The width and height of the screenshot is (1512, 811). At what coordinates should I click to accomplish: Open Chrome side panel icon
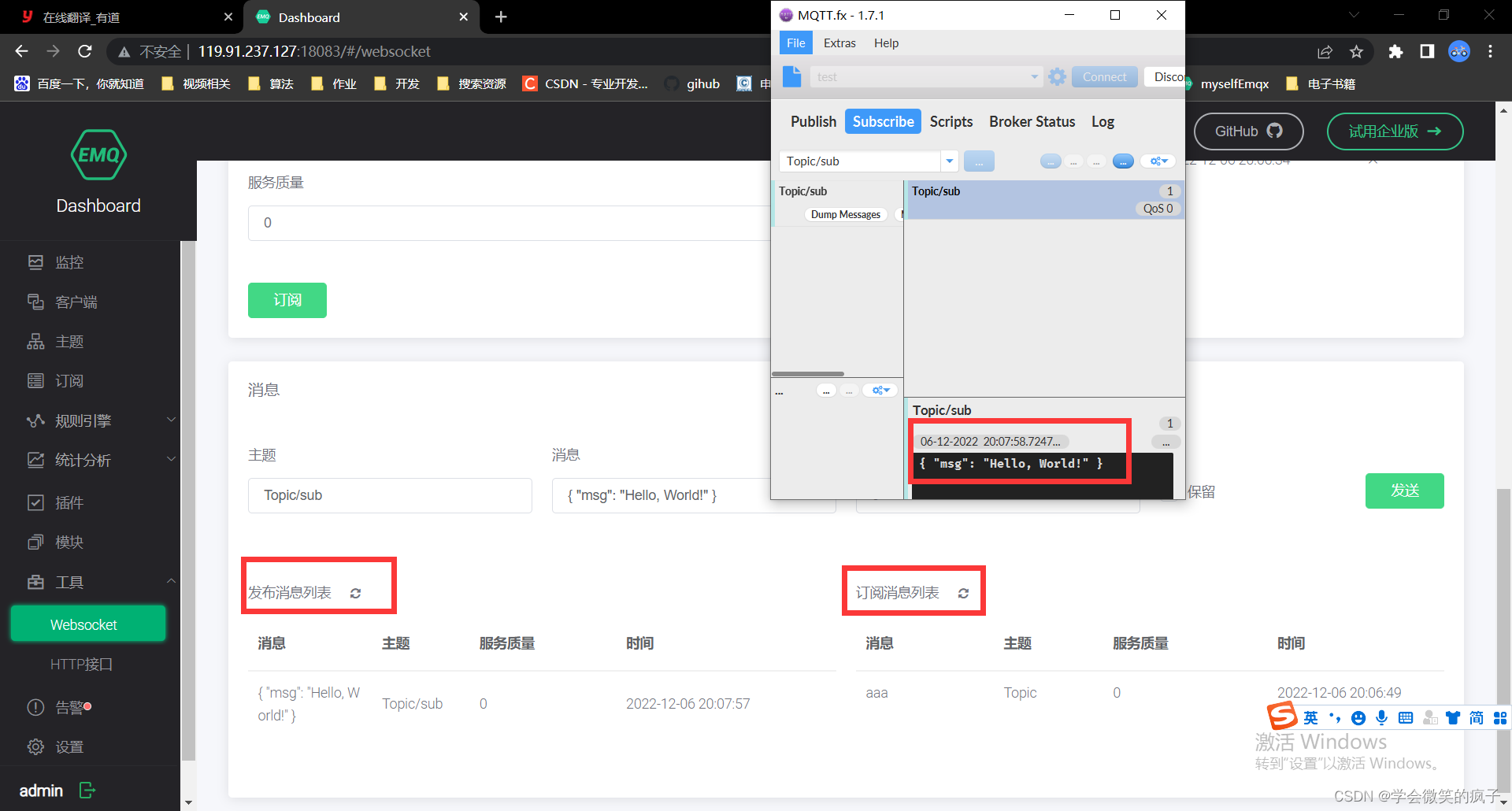coord(1427,52)
